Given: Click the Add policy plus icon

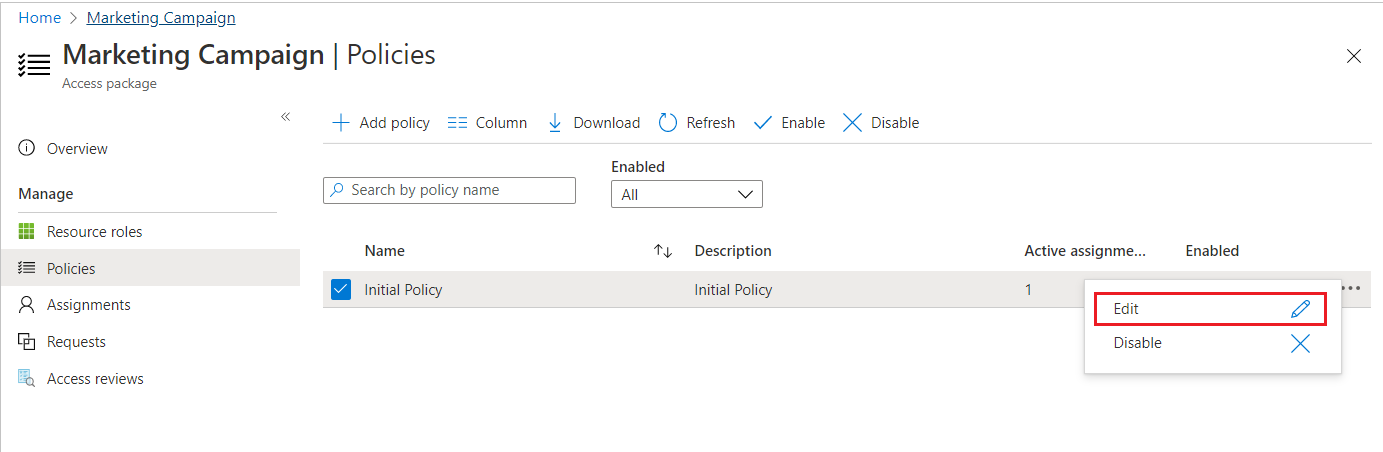Looking at the screenshot, I should [341, 123].
